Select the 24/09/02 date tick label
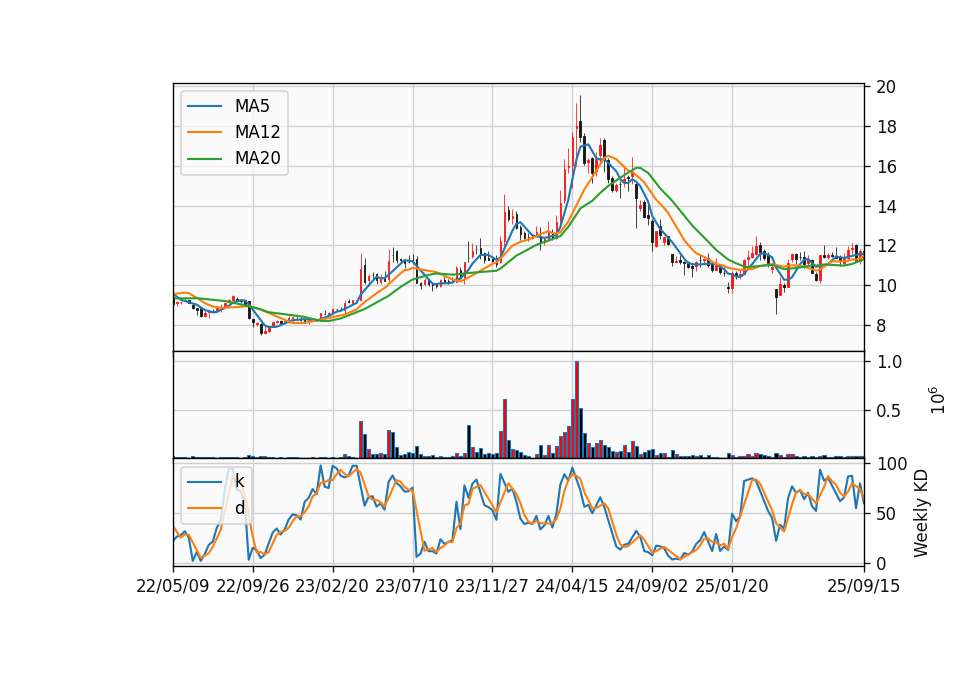The height and width of the screenshot is (690, 960). pyautogui.click(x=651, y=586)
